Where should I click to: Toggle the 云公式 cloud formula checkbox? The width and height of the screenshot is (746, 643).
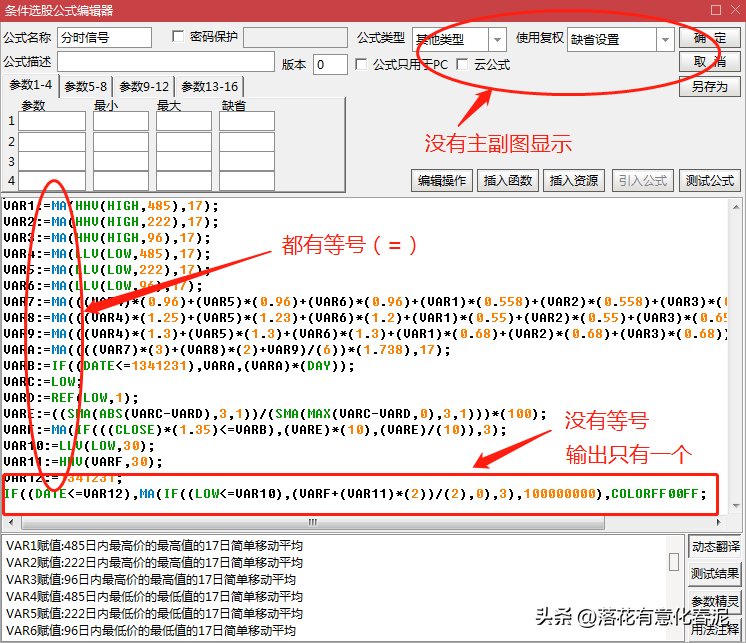pyautogui.click(x=461, y=64)
